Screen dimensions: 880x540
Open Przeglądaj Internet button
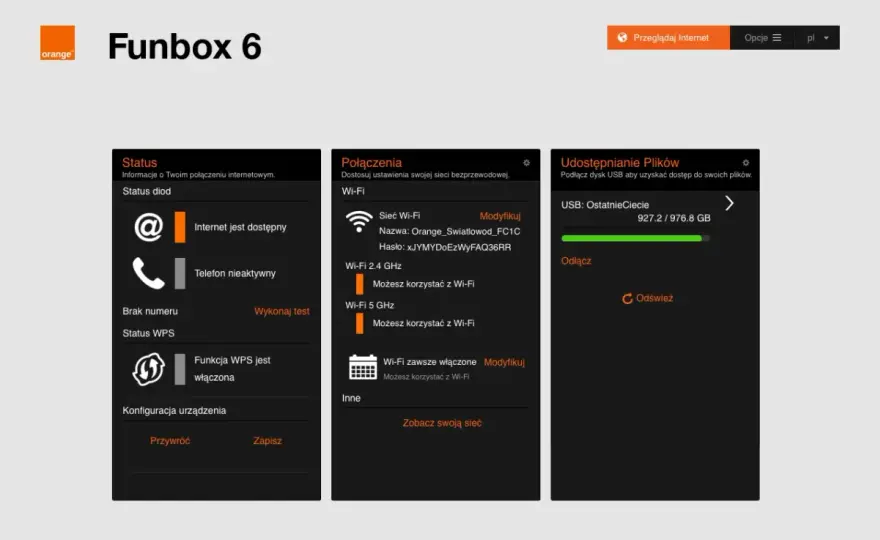click(668, 38)
